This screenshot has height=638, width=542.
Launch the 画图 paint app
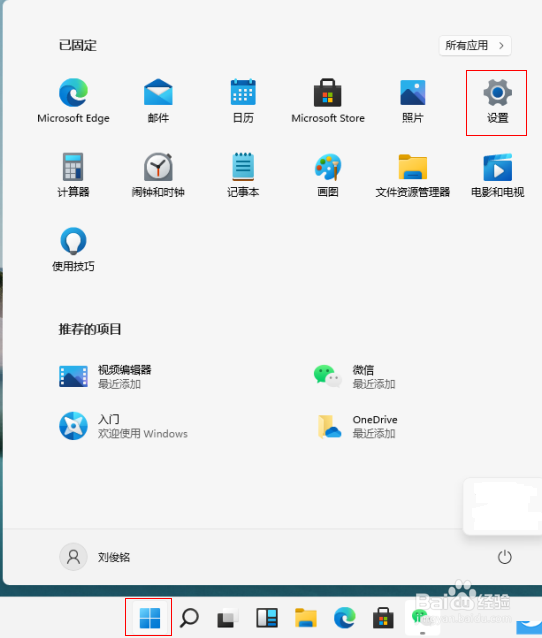328,175
